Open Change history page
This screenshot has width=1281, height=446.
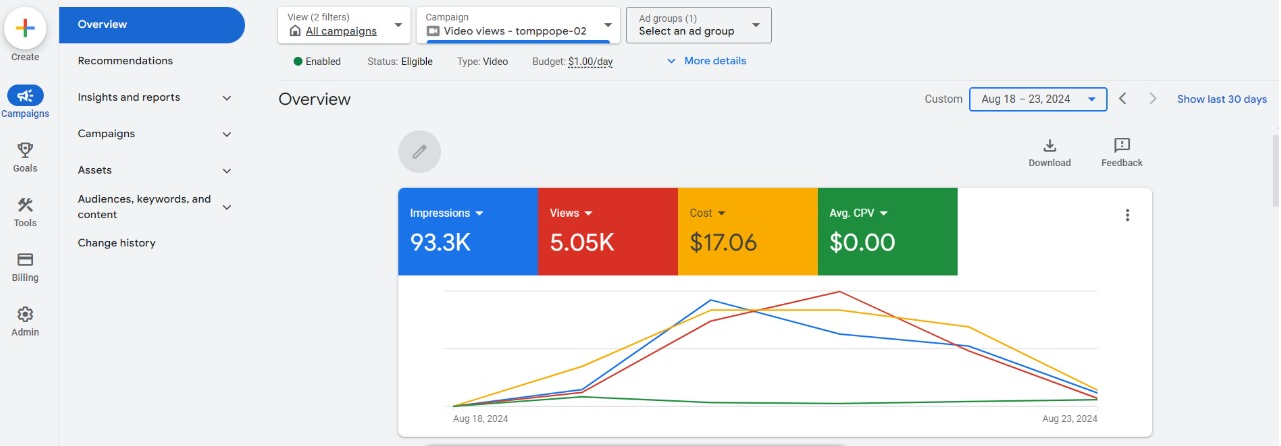click(x=116, y=243)
